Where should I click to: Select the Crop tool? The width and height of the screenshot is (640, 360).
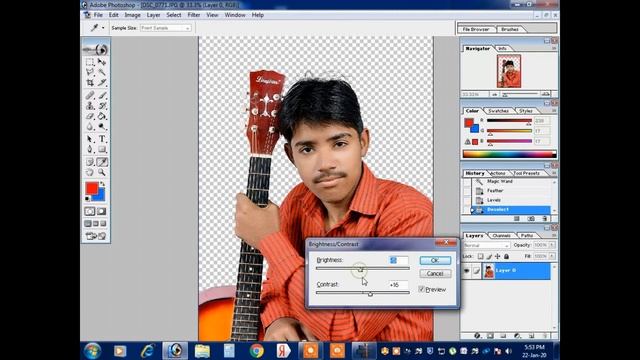(x=90, y=82)
